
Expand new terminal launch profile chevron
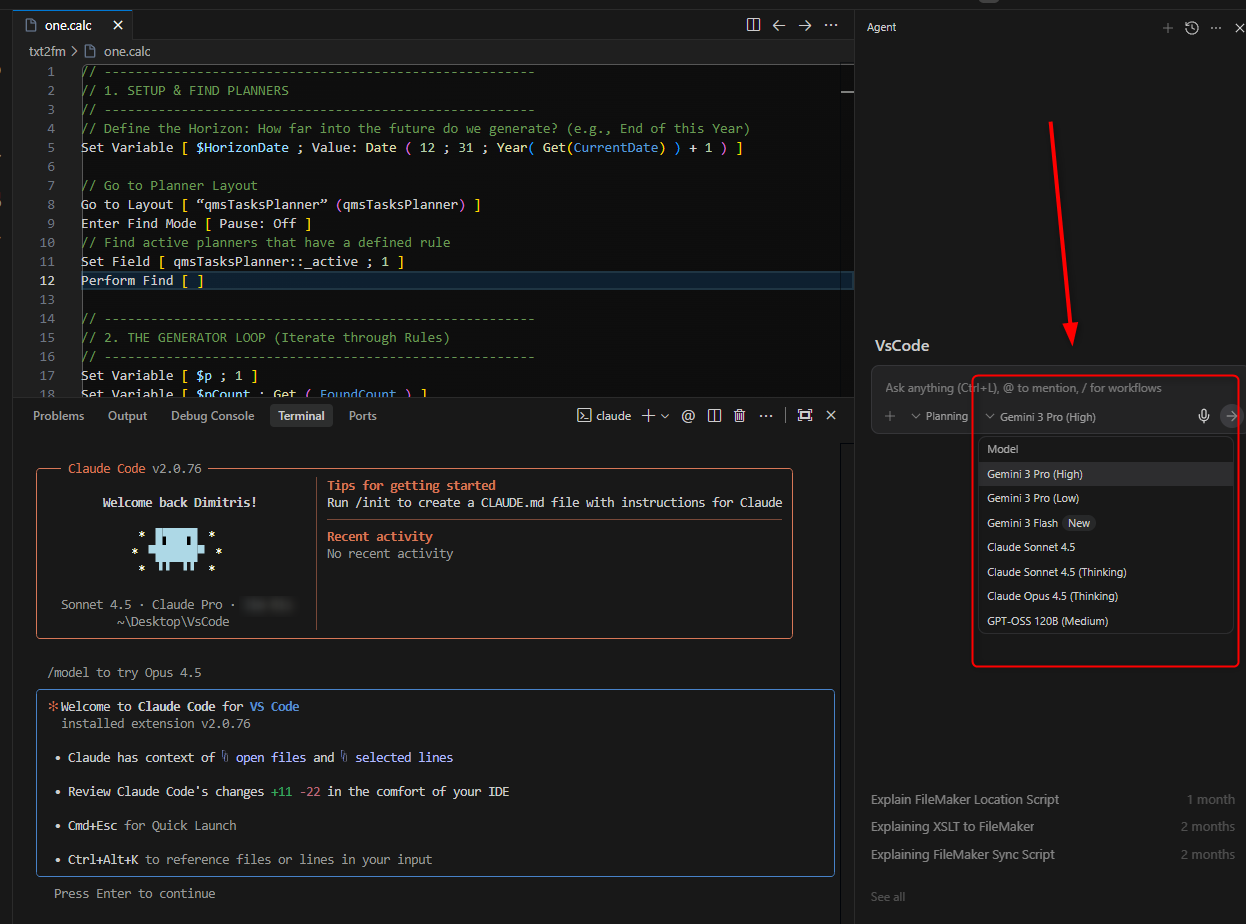[x=665, y=416]
